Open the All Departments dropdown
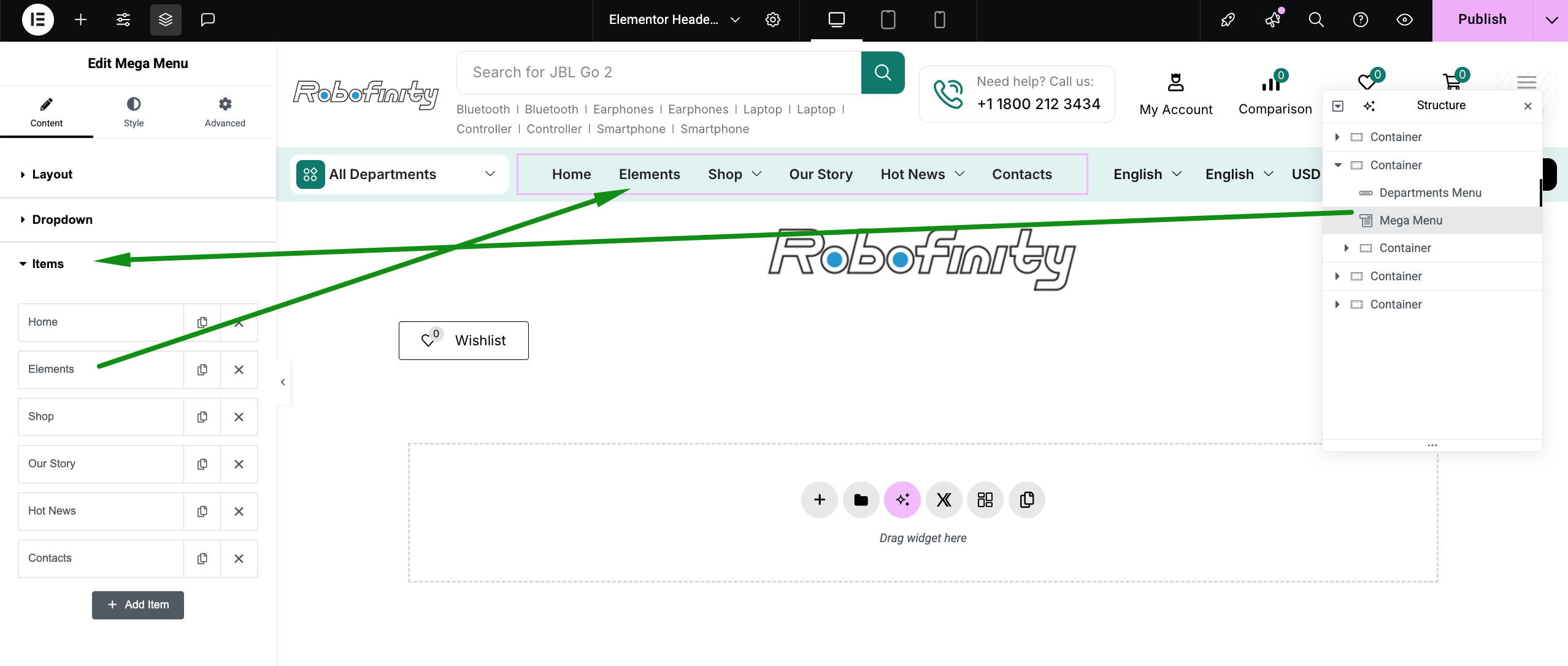Image resolution: width=1568 pixels, height=666 pixels. pyautogui.click(x=399, y=175)
